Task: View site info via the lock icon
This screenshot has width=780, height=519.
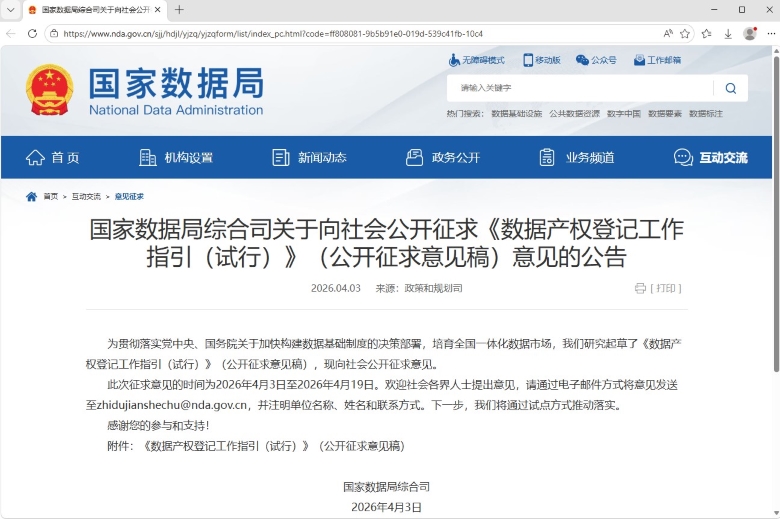Action: pyautogui.click(x=54, y=33)
